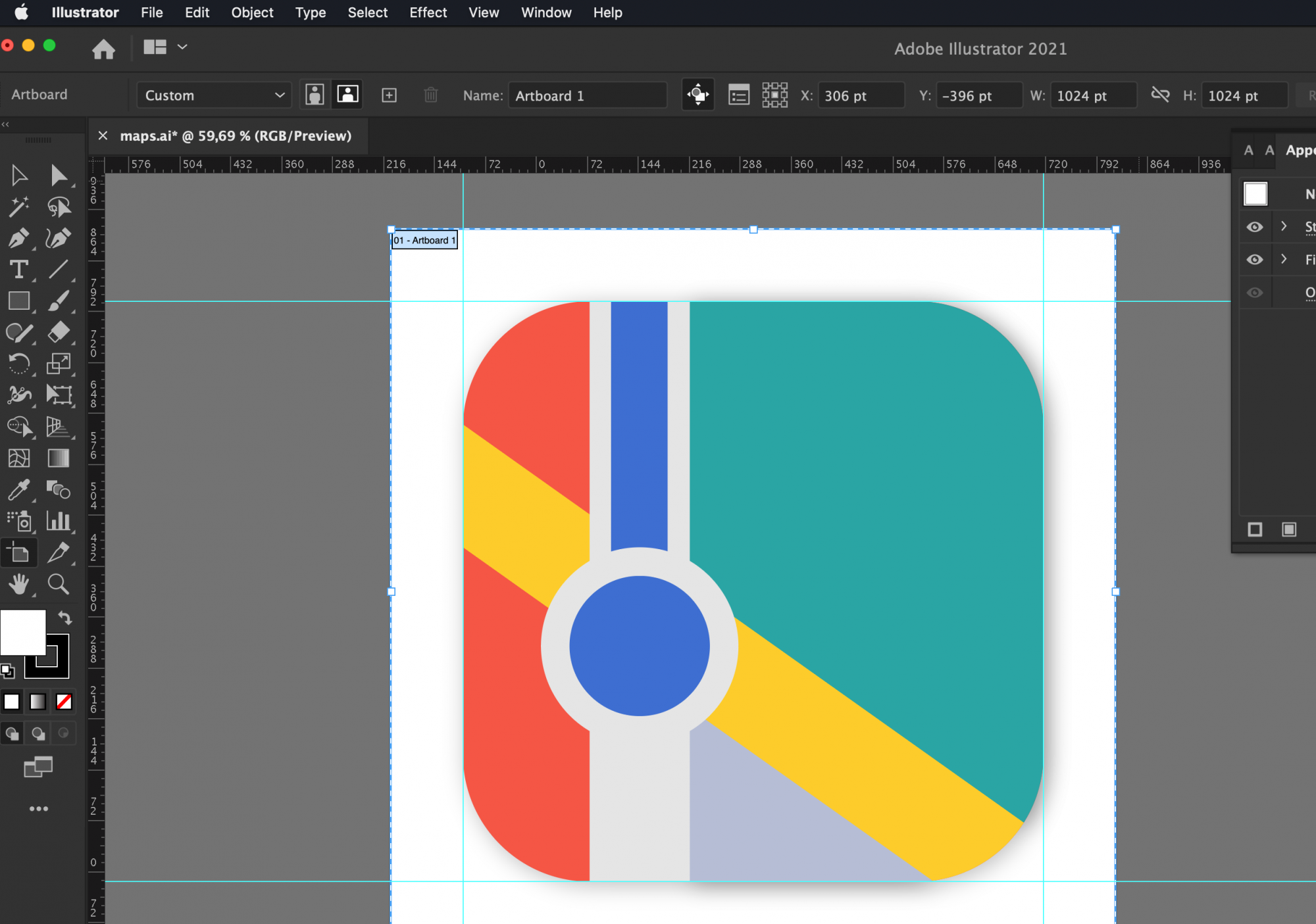Pick the Warp tool

(x=19, y=395)
